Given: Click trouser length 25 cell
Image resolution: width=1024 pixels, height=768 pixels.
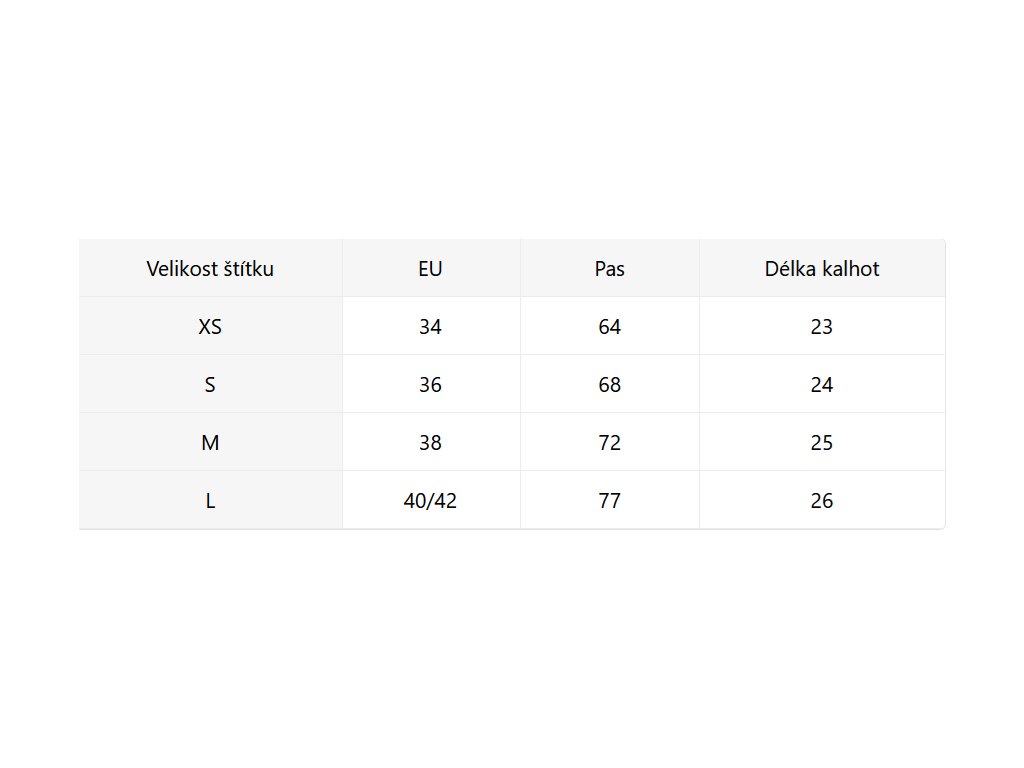Looking at the screenshot, I should [821, 443].
